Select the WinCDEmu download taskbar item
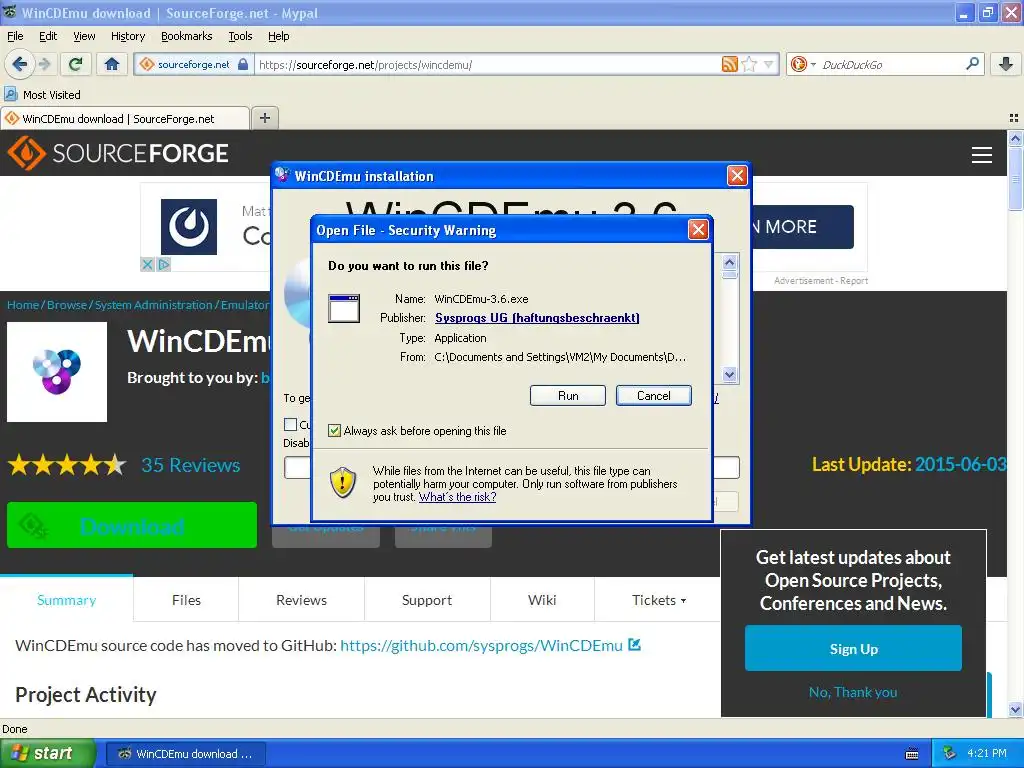This screenshot has width=1024, height=768. 185,754
